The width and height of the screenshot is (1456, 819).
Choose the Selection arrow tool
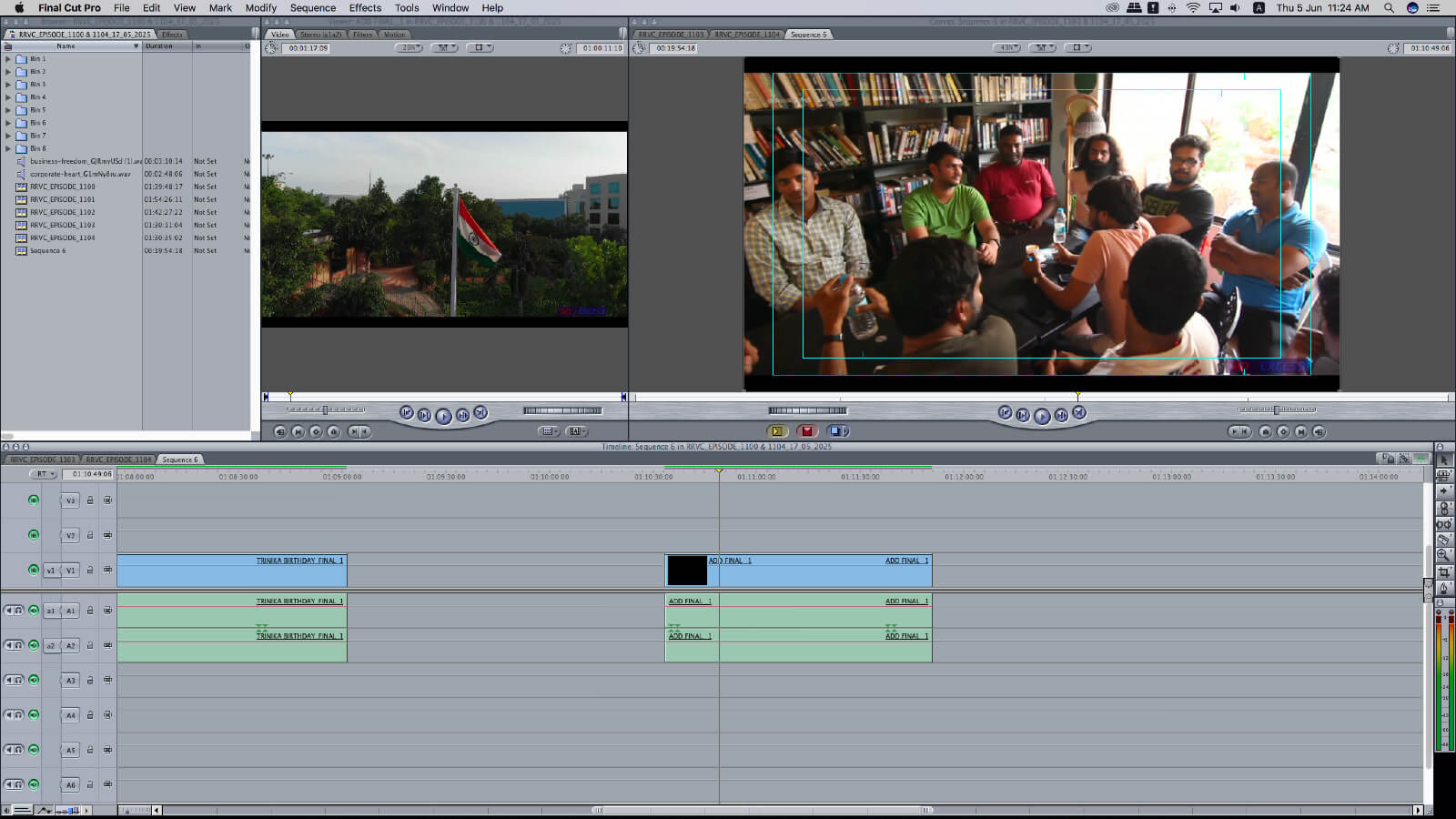[1444, 460]
